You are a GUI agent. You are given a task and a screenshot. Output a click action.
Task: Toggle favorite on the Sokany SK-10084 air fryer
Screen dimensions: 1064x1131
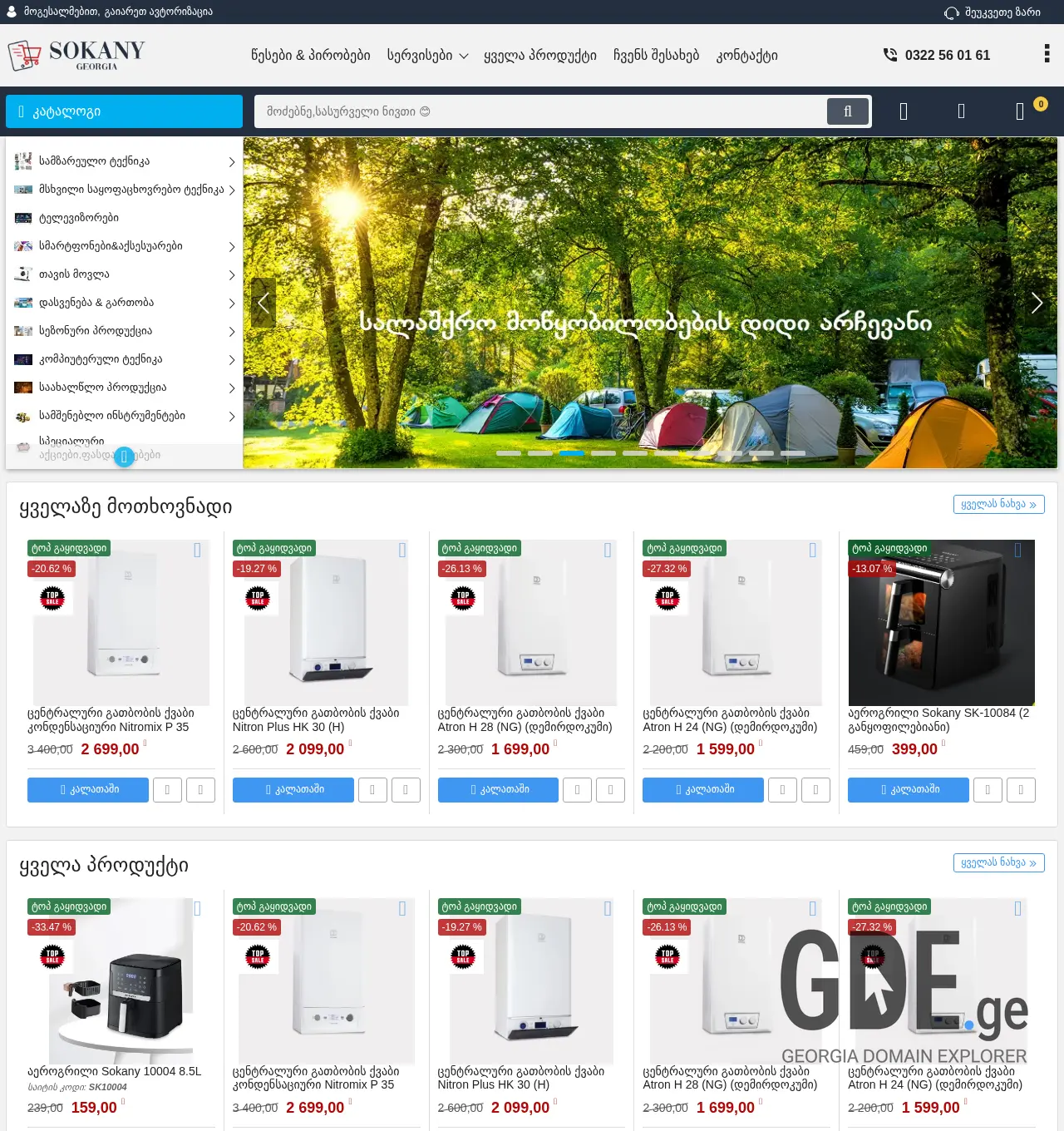pos(1017,550)
